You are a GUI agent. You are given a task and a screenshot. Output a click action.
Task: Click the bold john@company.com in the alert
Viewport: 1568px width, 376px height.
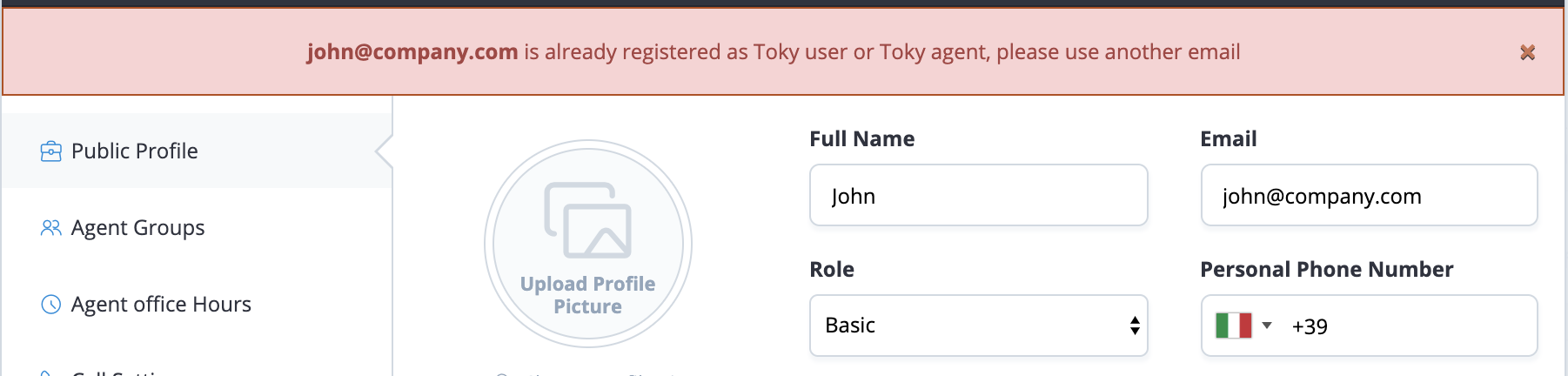click(412, 52)
